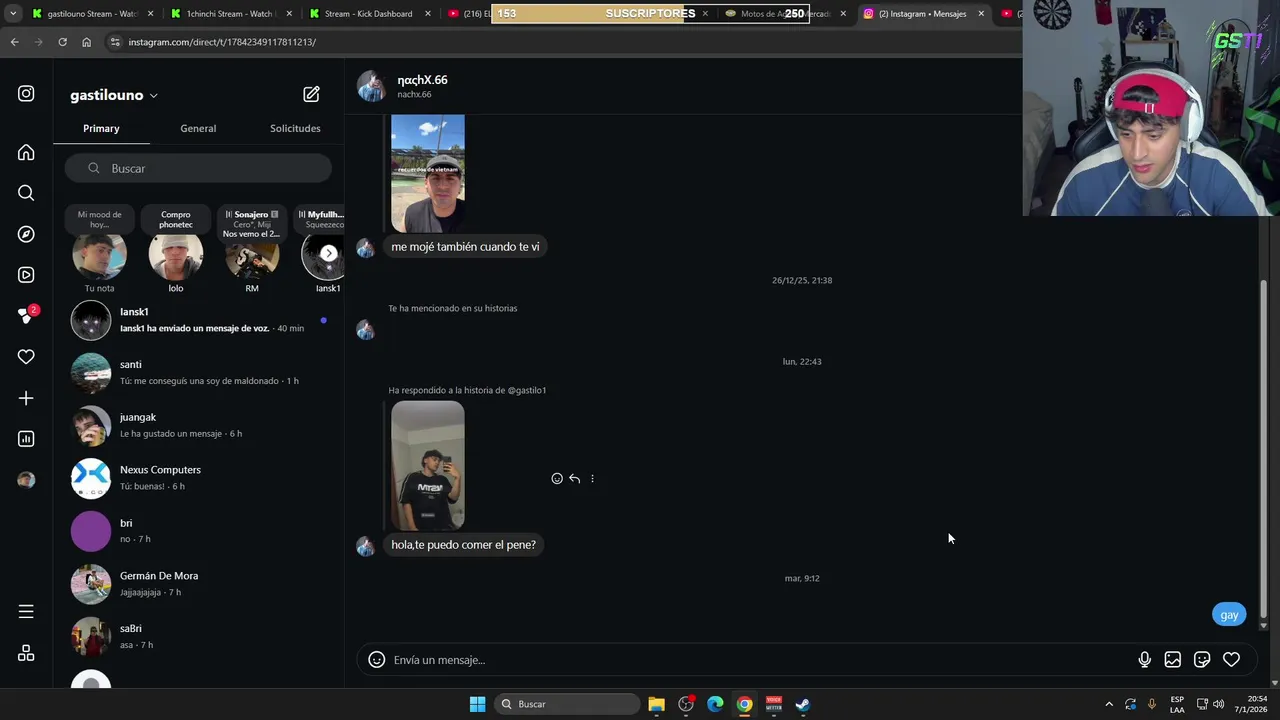1280x720 pixels.
Task: Click the search conversations field
Action: pyautogui.click(x=198, y=168)
